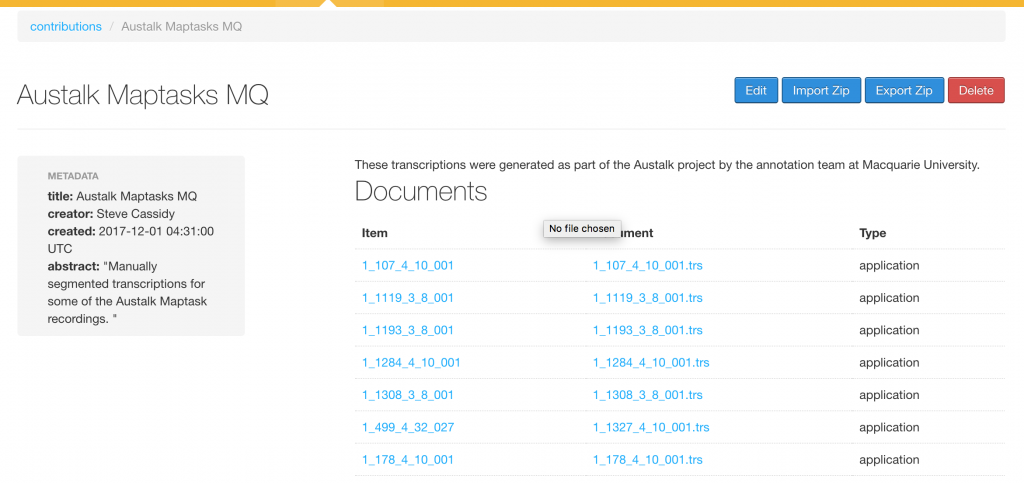
Task: Click 'application' type in 1_1308_3_8_001 row
Action: (889, 395)
